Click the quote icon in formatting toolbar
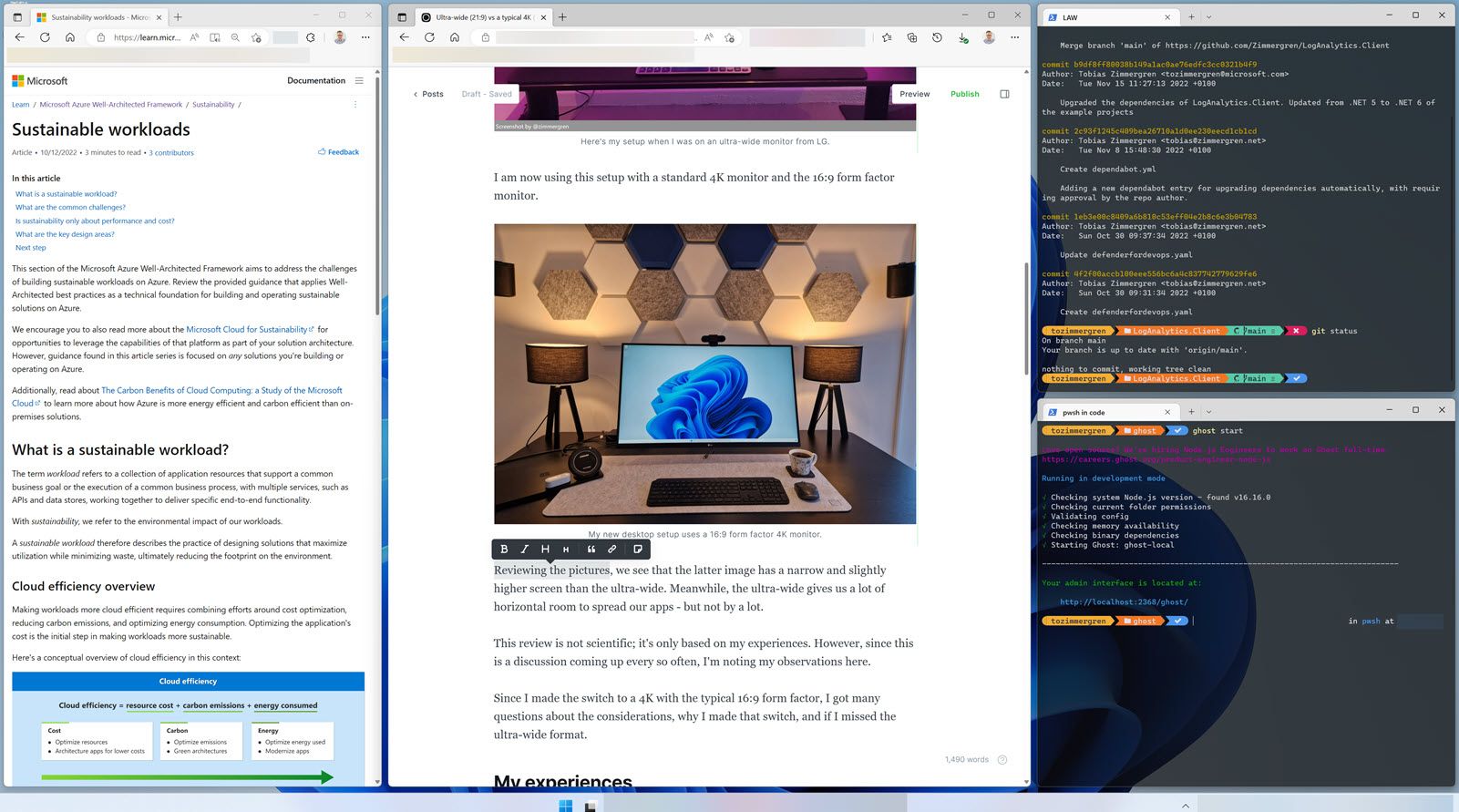 click(591, 550)
